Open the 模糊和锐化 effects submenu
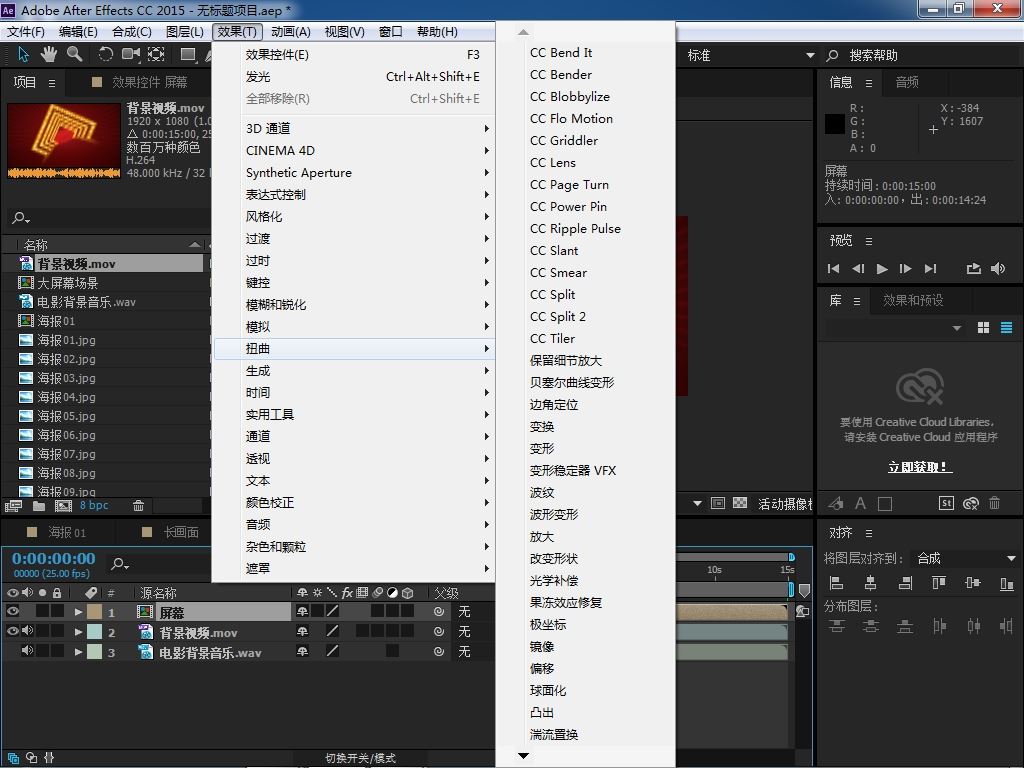 [x=354, y=304]
